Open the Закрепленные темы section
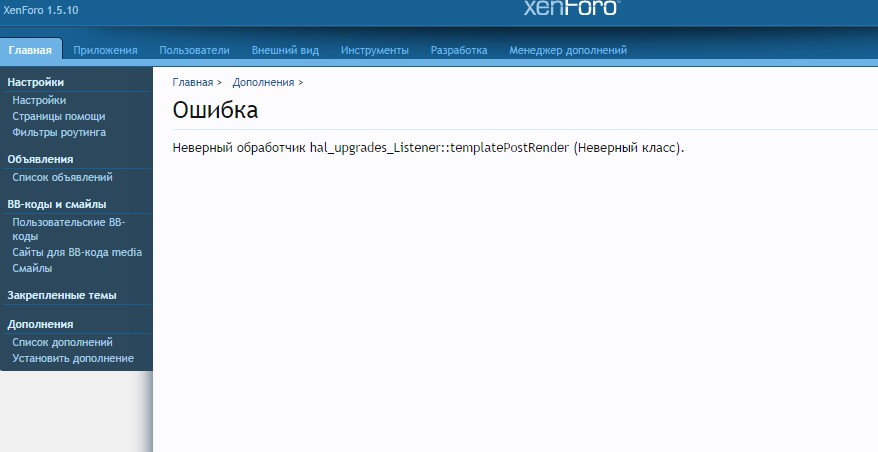Image resolution: width=878 pixels, height=452 pixels. tap(62, 295)
